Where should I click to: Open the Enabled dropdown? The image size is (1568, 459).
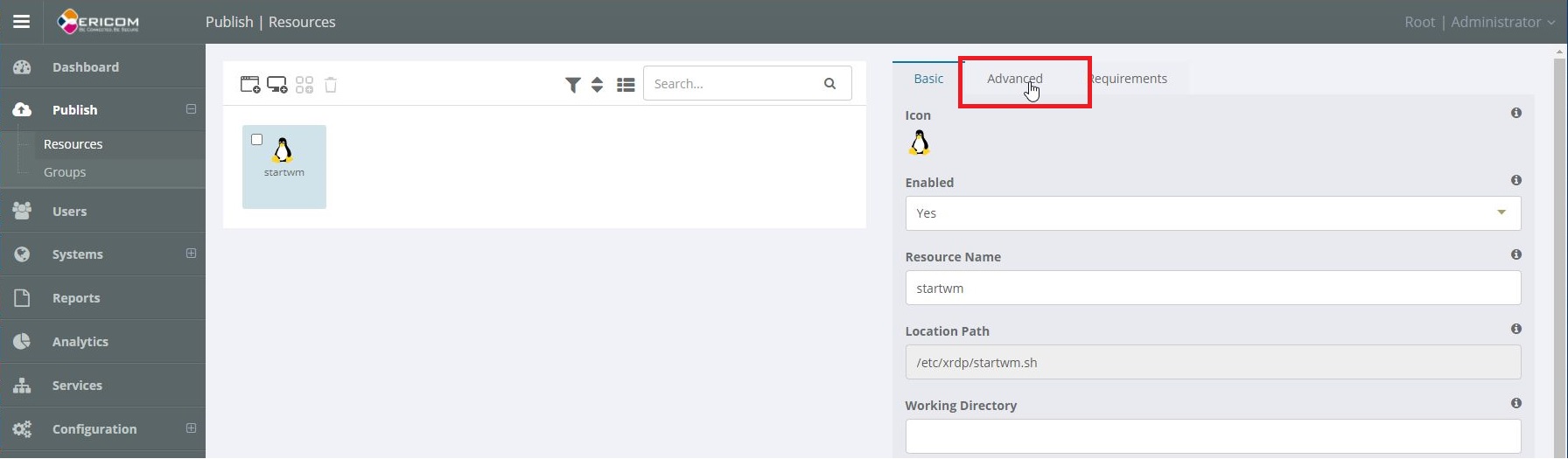point(1212,213)
